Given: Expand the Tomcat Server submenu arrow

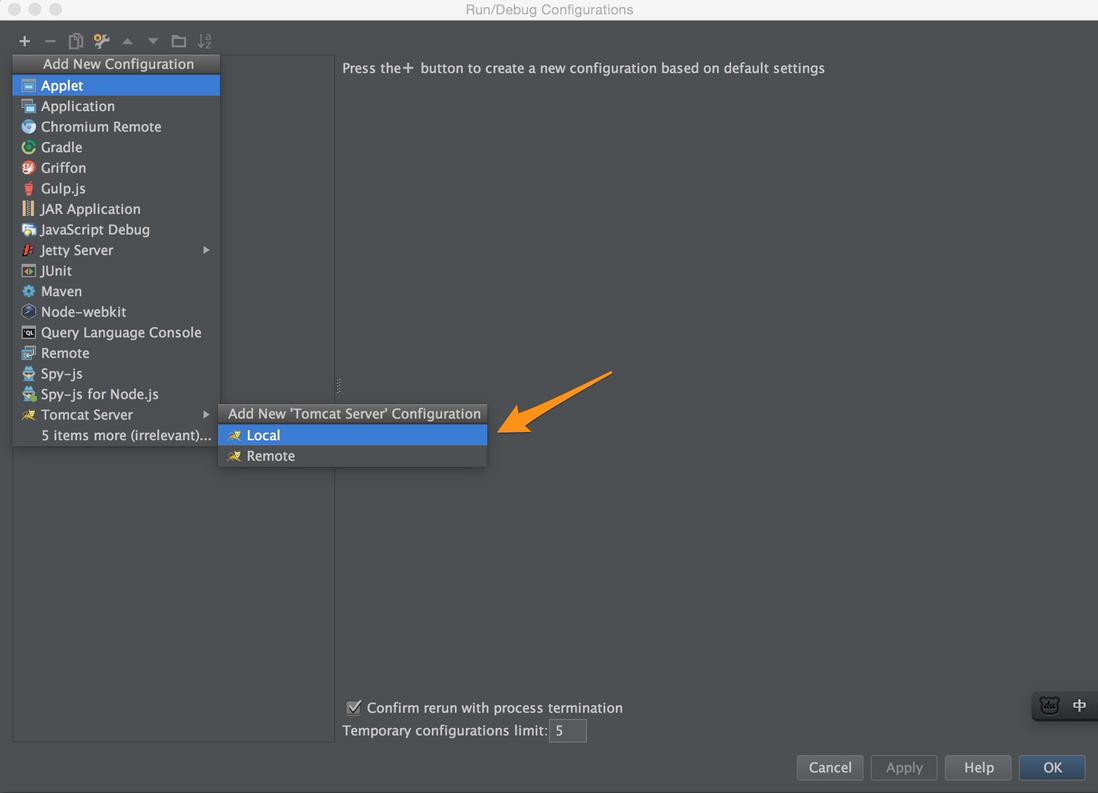Looking at the screenshot, I should [x=206, y=415].
